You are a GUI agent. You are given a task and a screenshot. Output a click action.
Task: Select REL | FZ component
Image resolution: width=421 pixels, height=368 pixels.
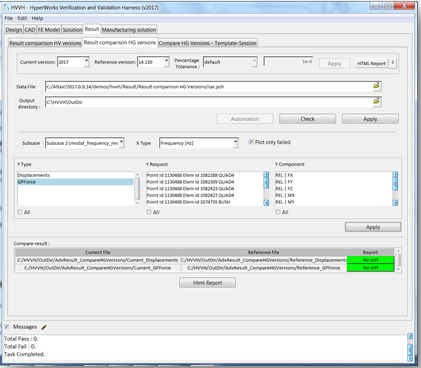(x=333, y=188)
